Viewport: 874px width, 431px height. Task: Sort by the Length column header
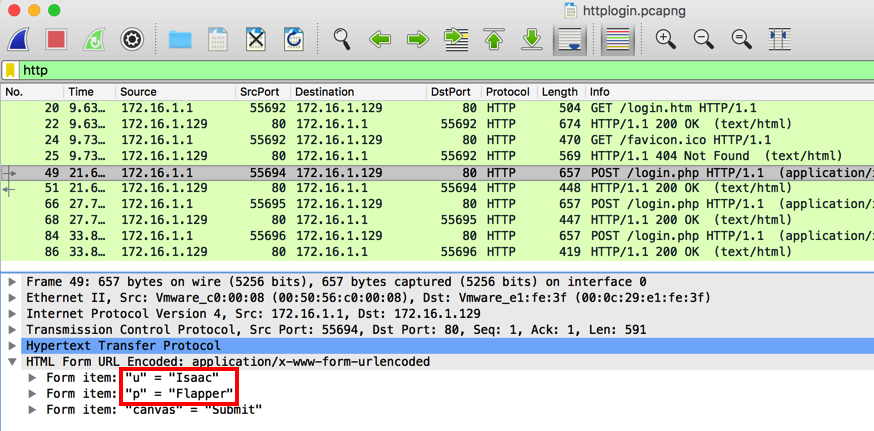(561, 92)
